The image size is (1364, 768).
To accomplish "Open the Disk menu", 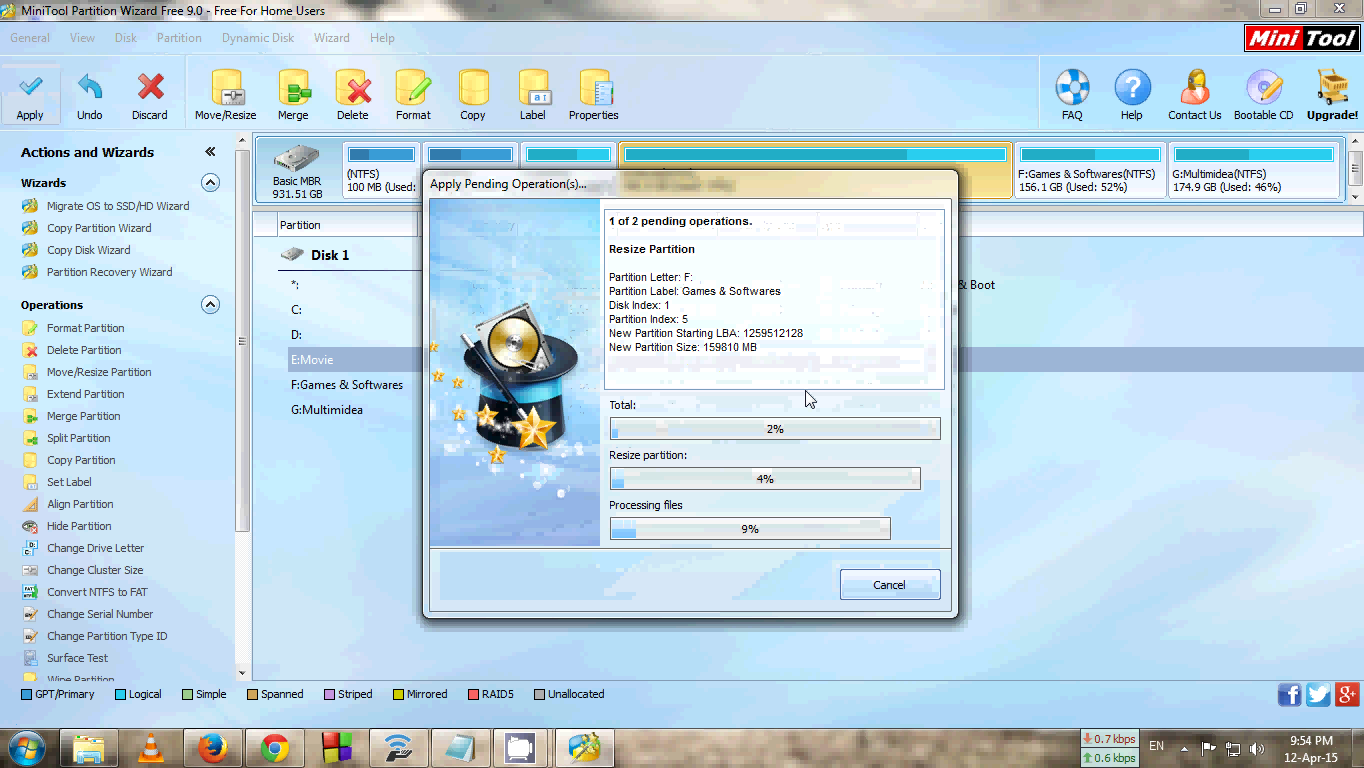I will 126,38.
